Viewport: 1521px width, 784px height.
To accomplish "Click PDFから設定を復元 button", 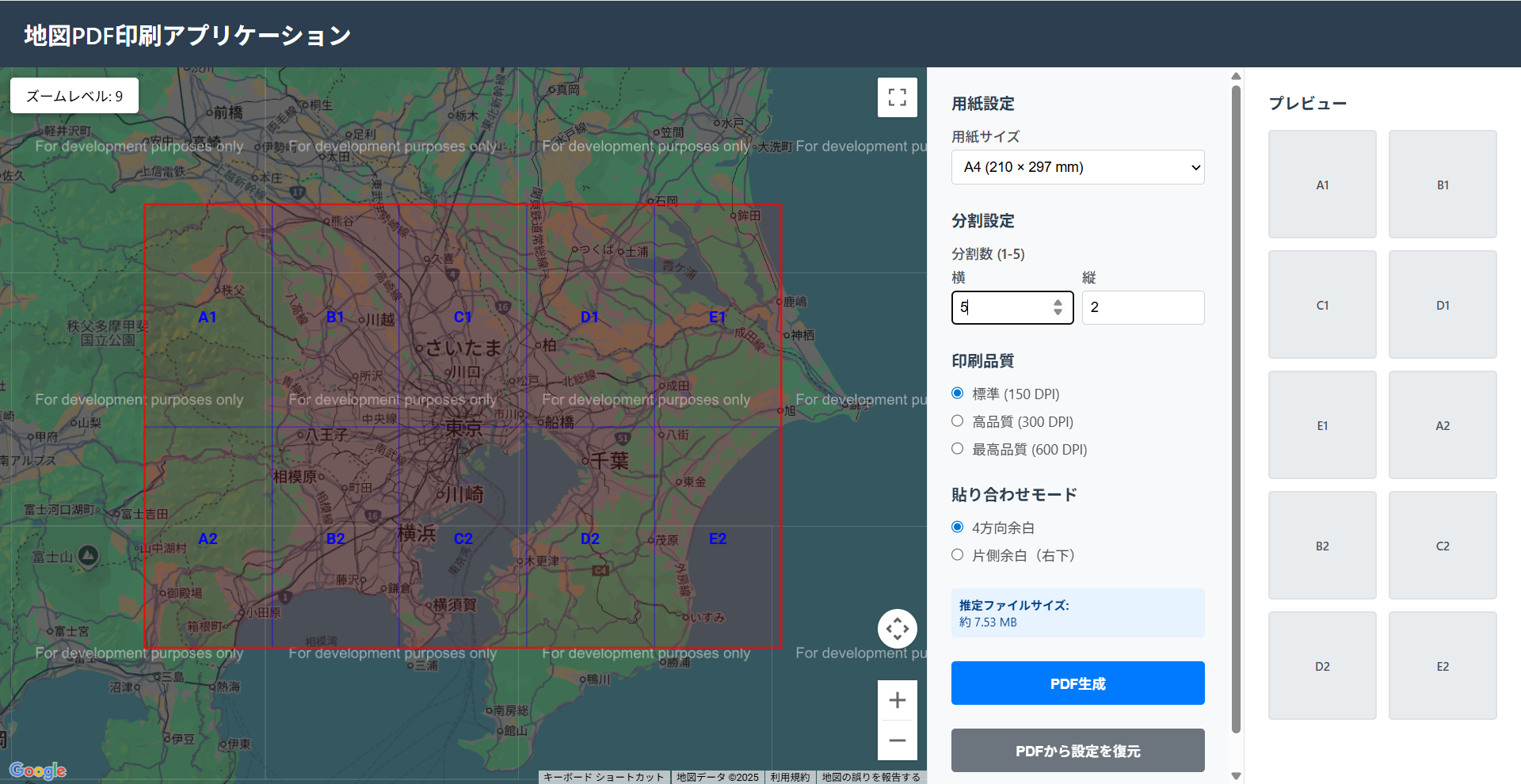I will [1078, 750].
